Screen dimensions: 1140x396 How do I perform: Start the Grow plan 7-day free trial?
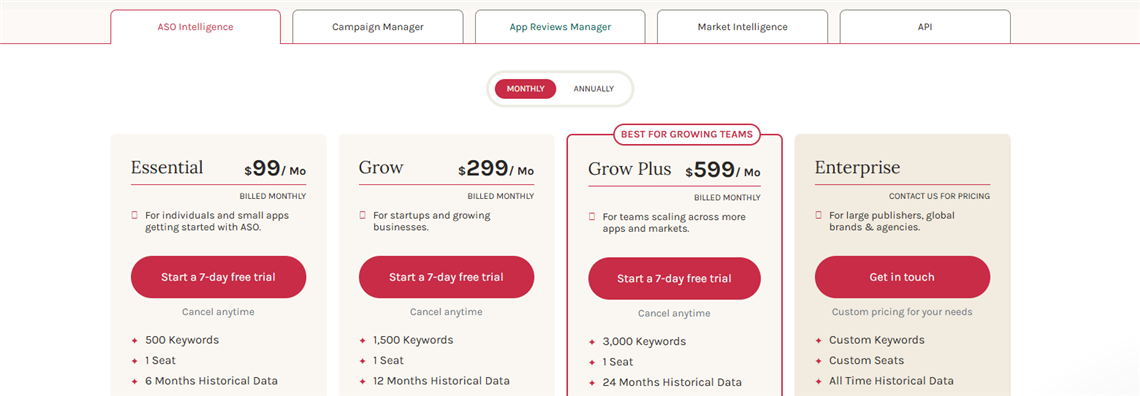(446, 277)
